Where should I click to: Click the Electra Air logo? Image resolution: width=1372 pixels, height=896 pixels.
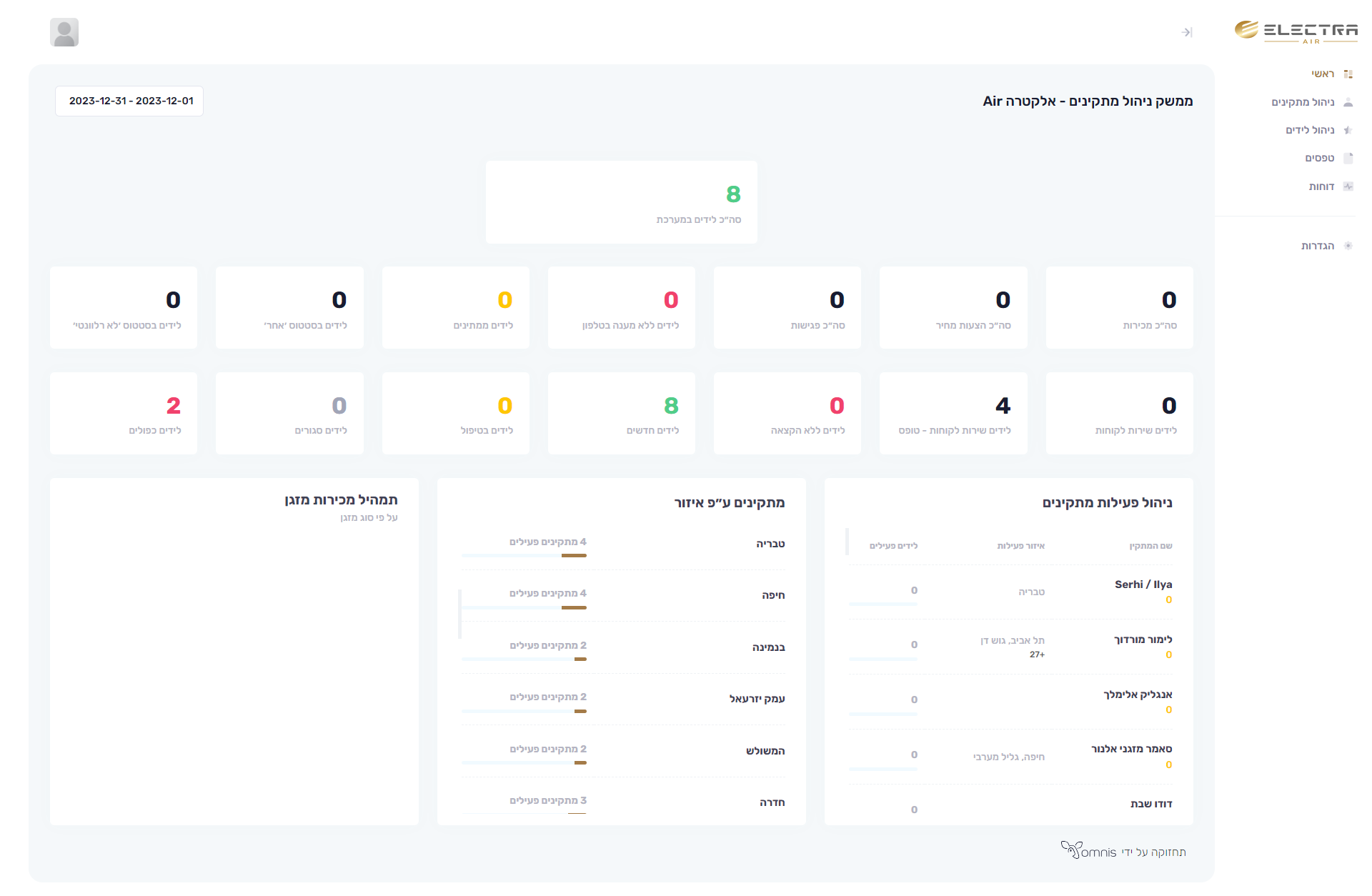click(x=1296, y=31)
